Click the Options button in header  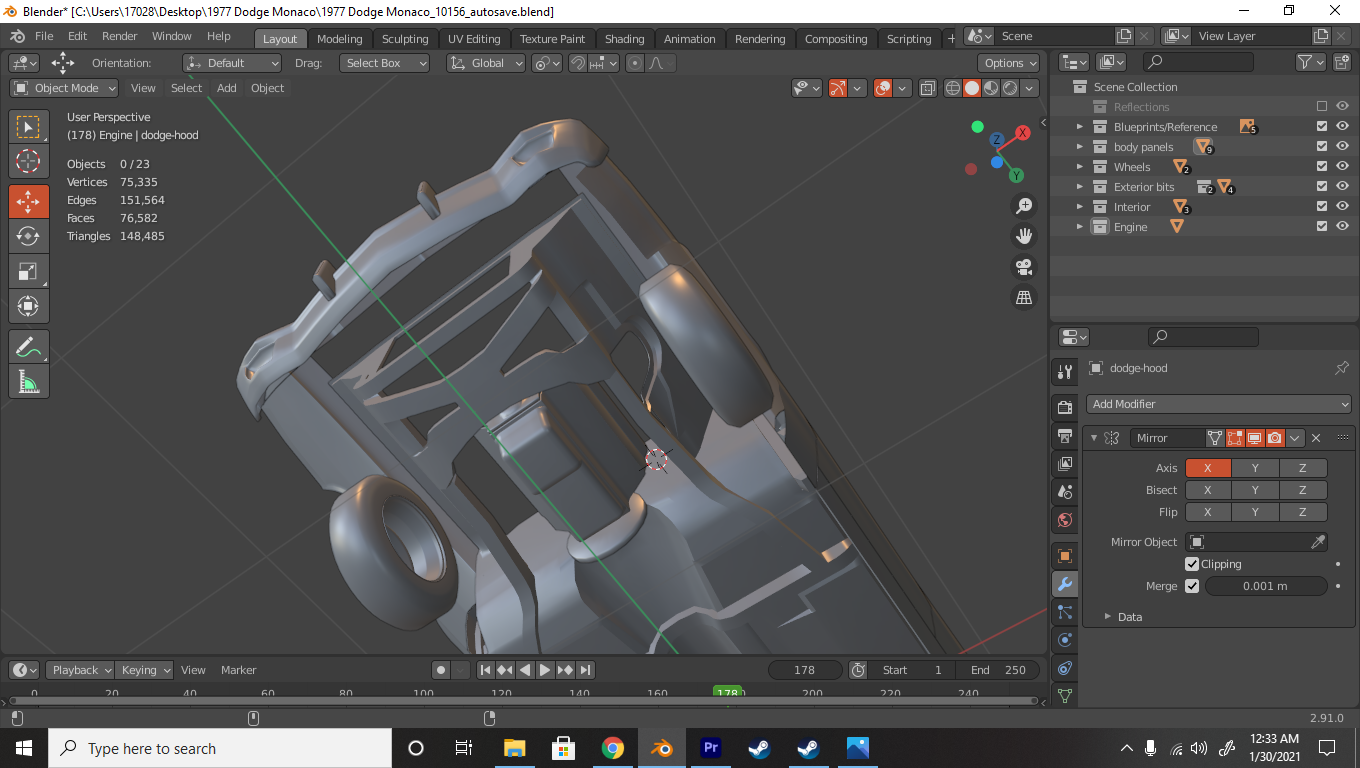tap(1008, 63)
